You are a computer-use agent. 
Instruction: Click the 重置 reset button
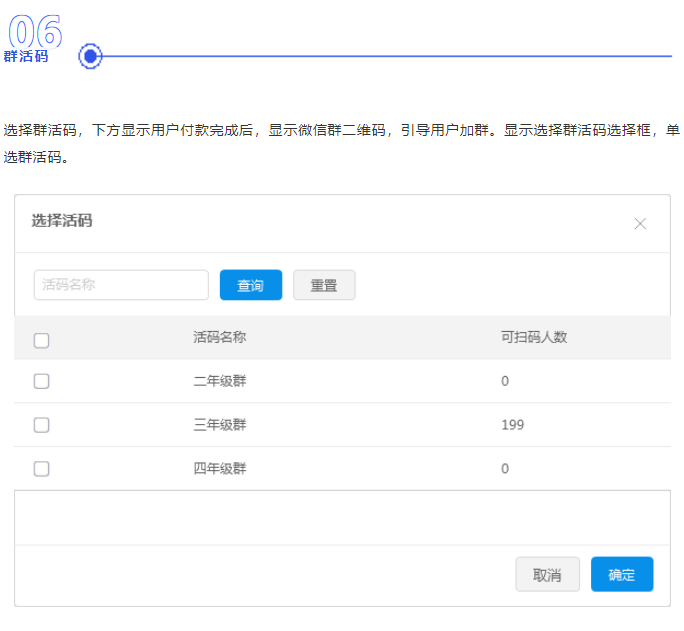coord(324,285)
